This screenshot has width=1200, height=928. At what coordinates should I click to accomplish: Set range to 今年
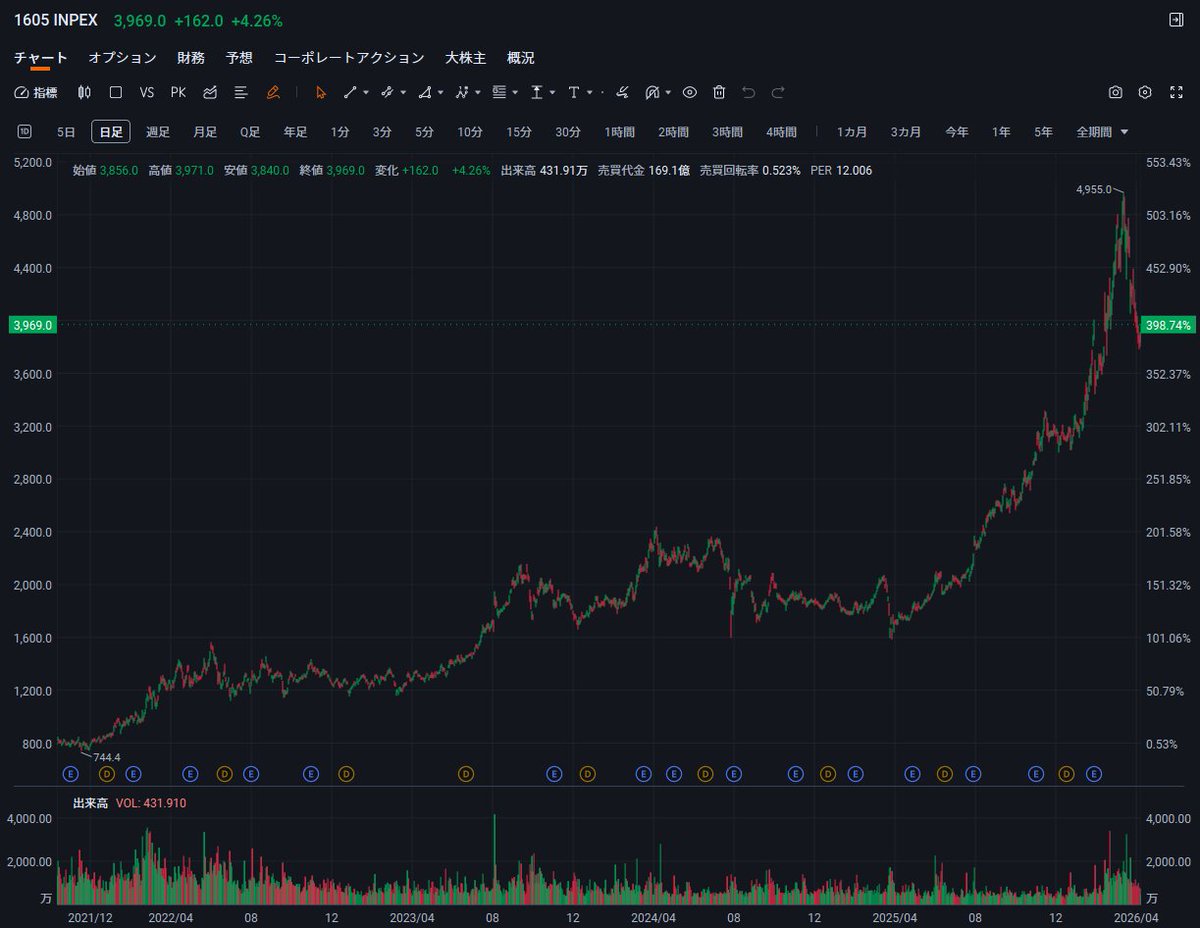point(957,132)
